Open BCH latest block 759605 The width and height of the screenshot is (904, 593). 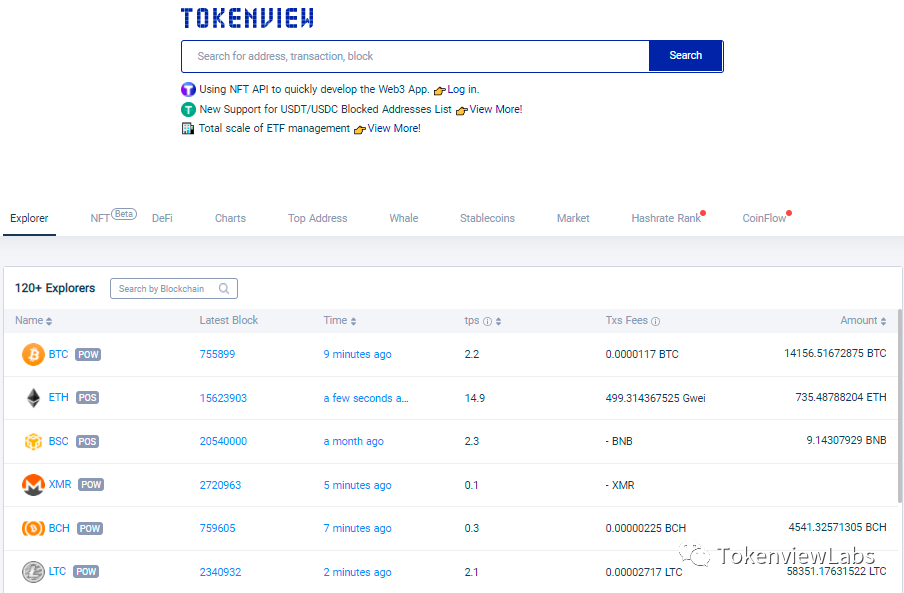point(217,528)
